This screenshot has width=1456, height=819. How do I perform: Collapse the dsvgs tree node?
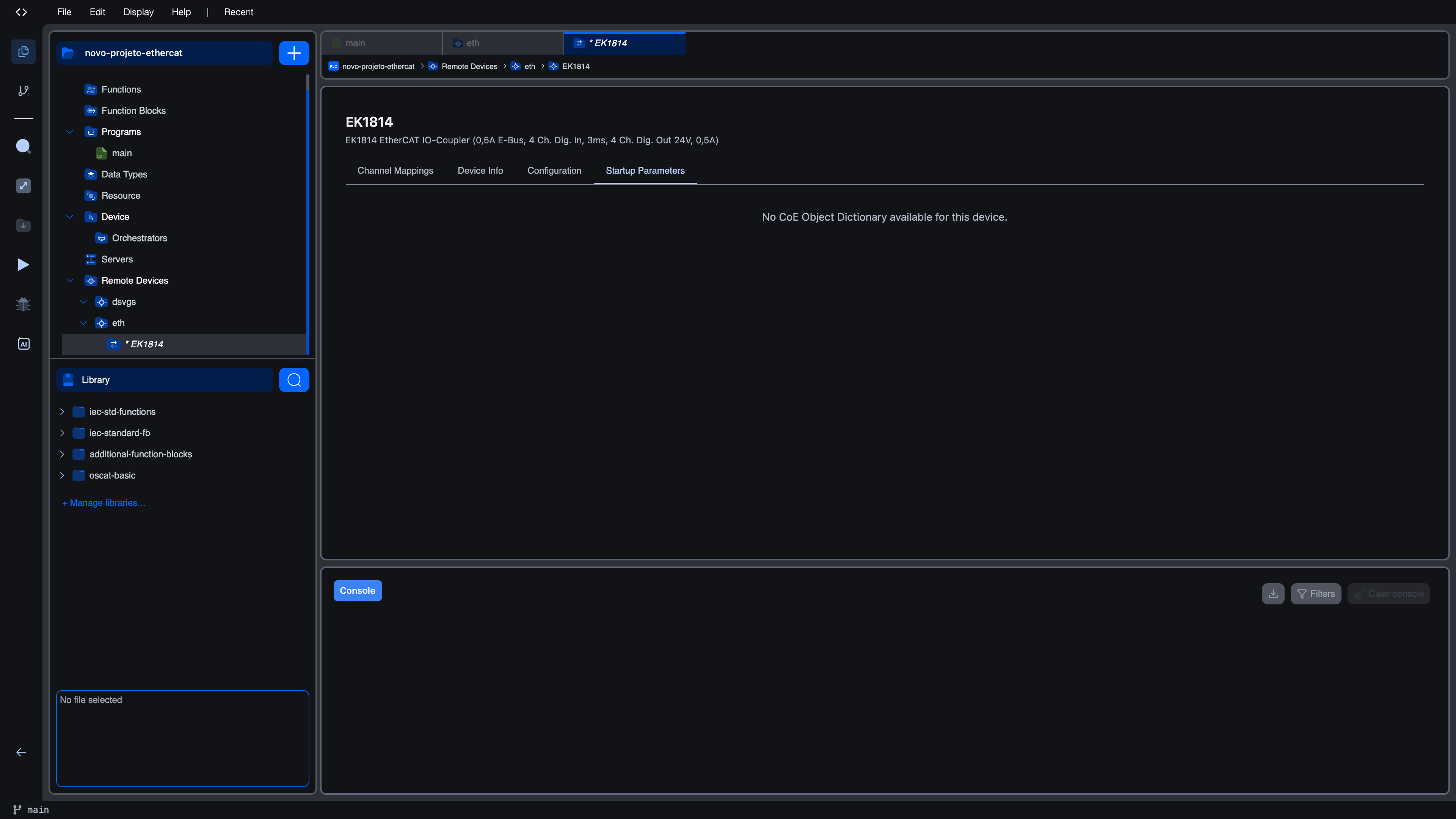(83, 302)
